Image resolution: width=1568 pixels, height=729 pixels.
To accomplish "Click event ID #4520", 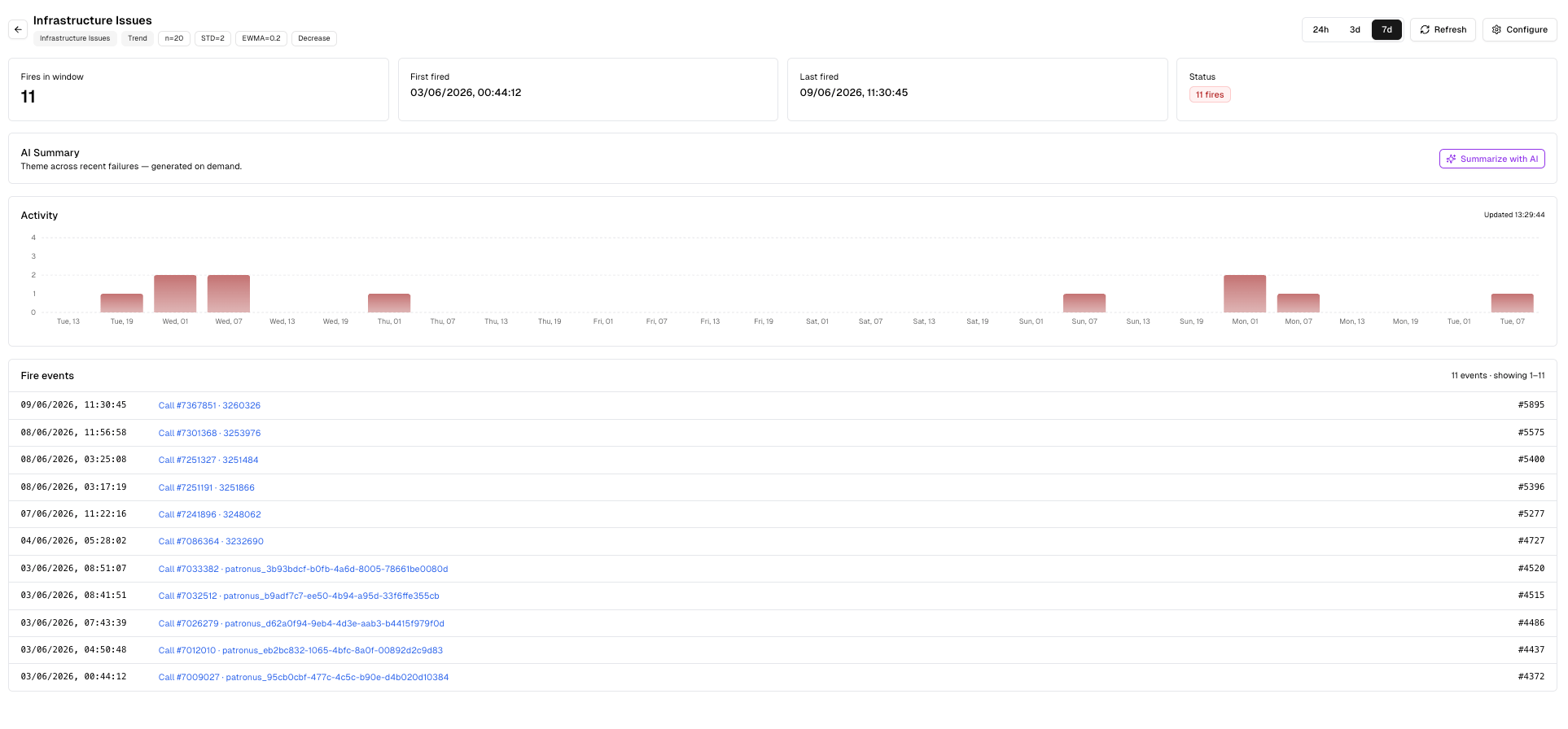I will 1531,569.
